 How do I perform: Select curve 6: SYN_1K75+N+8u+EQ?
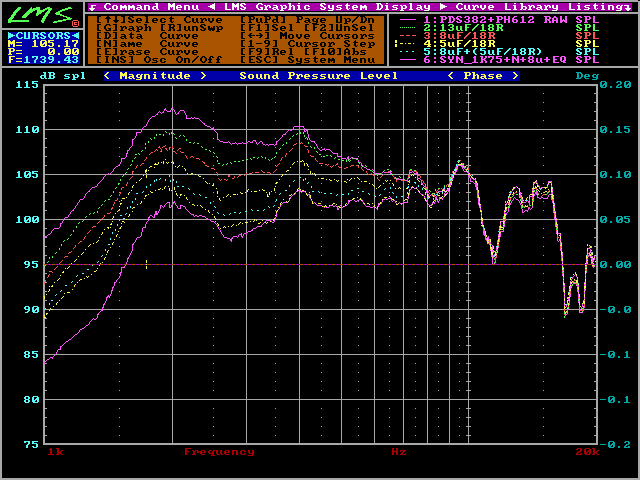tap(495, 60)
